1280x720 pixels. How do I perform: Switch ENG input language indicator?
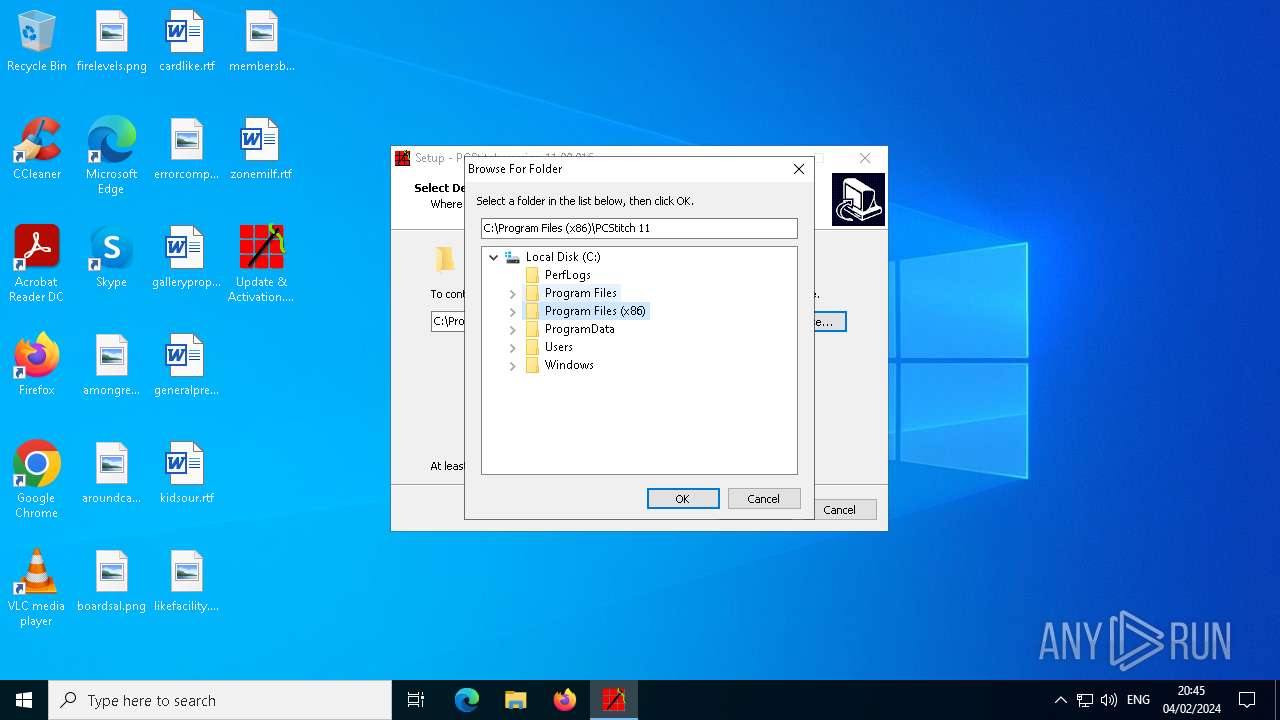pyautogui.click(x=1139, y=700)
